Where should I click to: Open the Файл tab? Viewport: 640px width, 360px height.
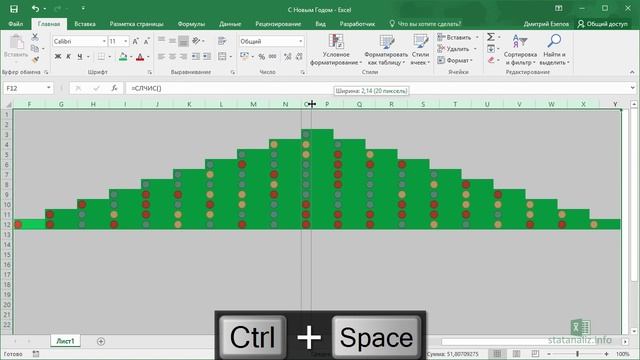(16, 24)
